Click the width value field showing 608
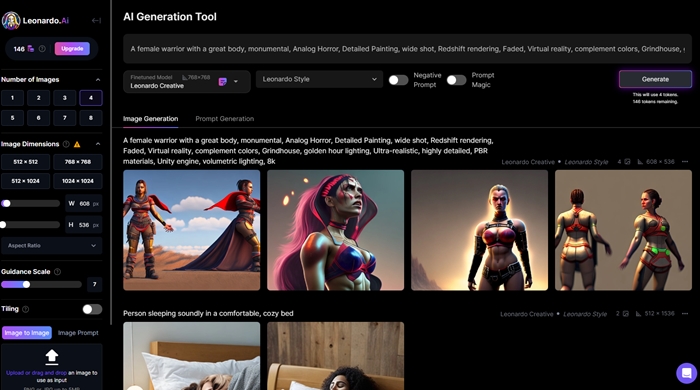 (x=84, y=203)
